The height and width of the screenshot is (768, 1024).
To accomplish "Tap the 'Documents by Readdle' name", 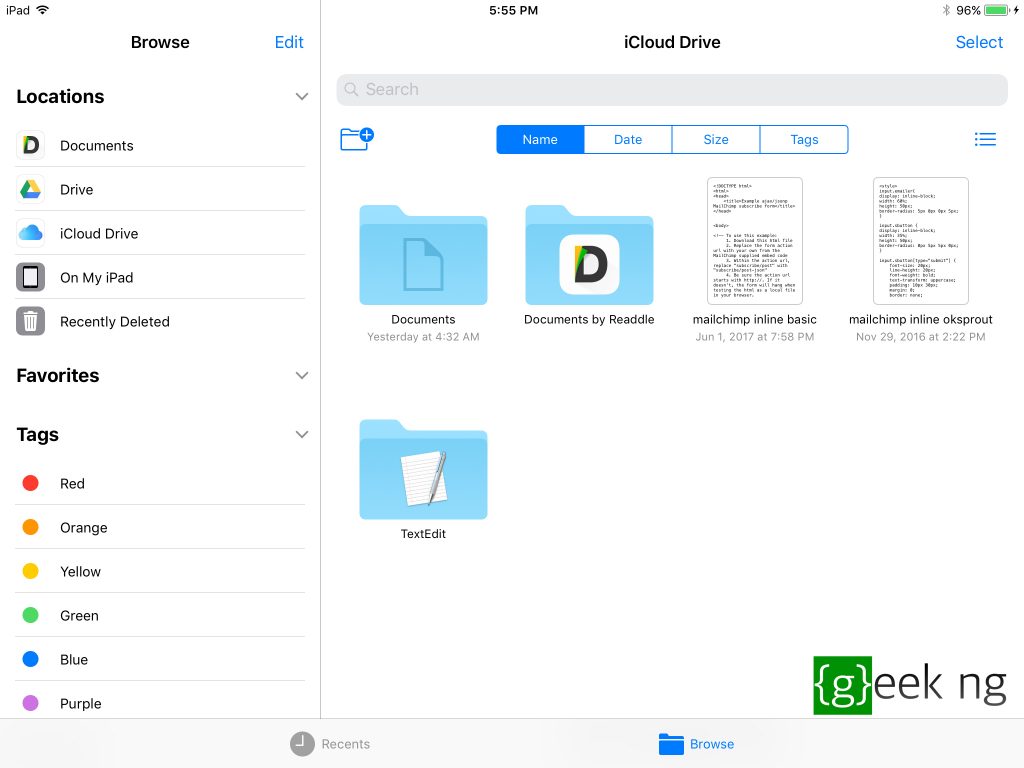I will coord(589,319).
